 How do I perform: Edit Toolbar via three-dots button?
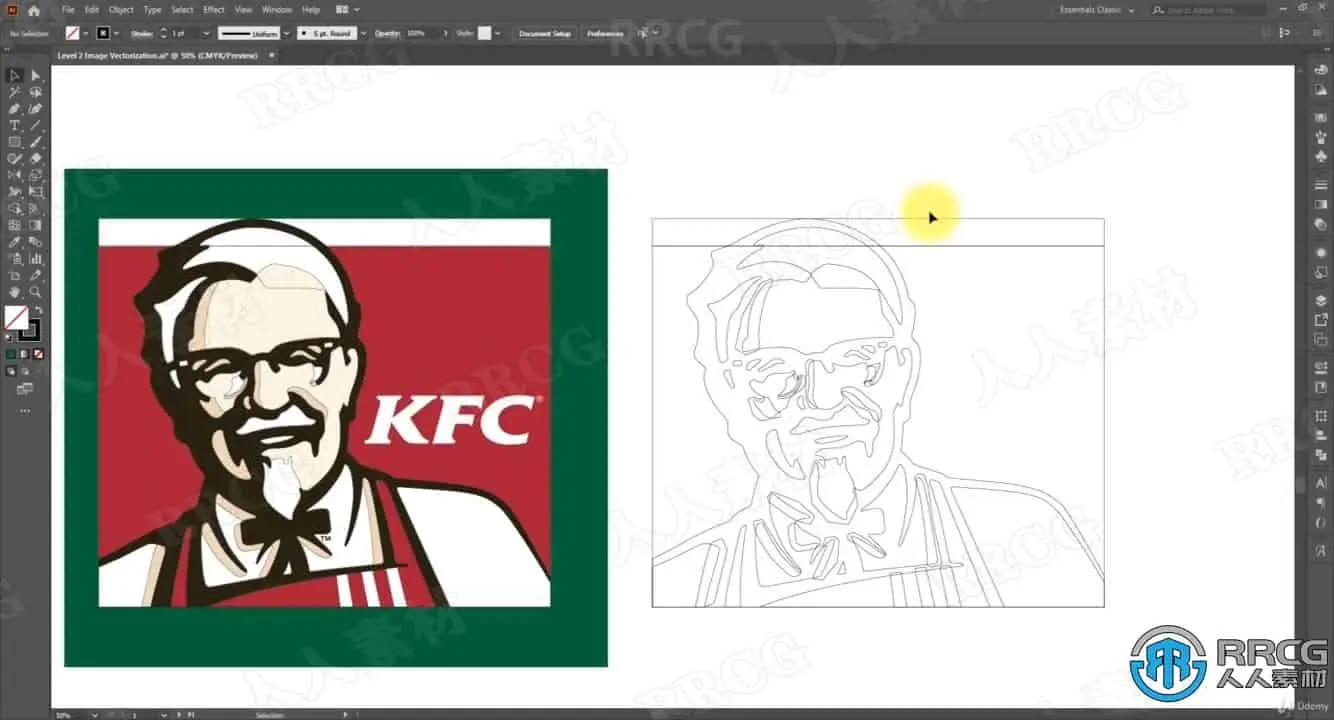25,411
